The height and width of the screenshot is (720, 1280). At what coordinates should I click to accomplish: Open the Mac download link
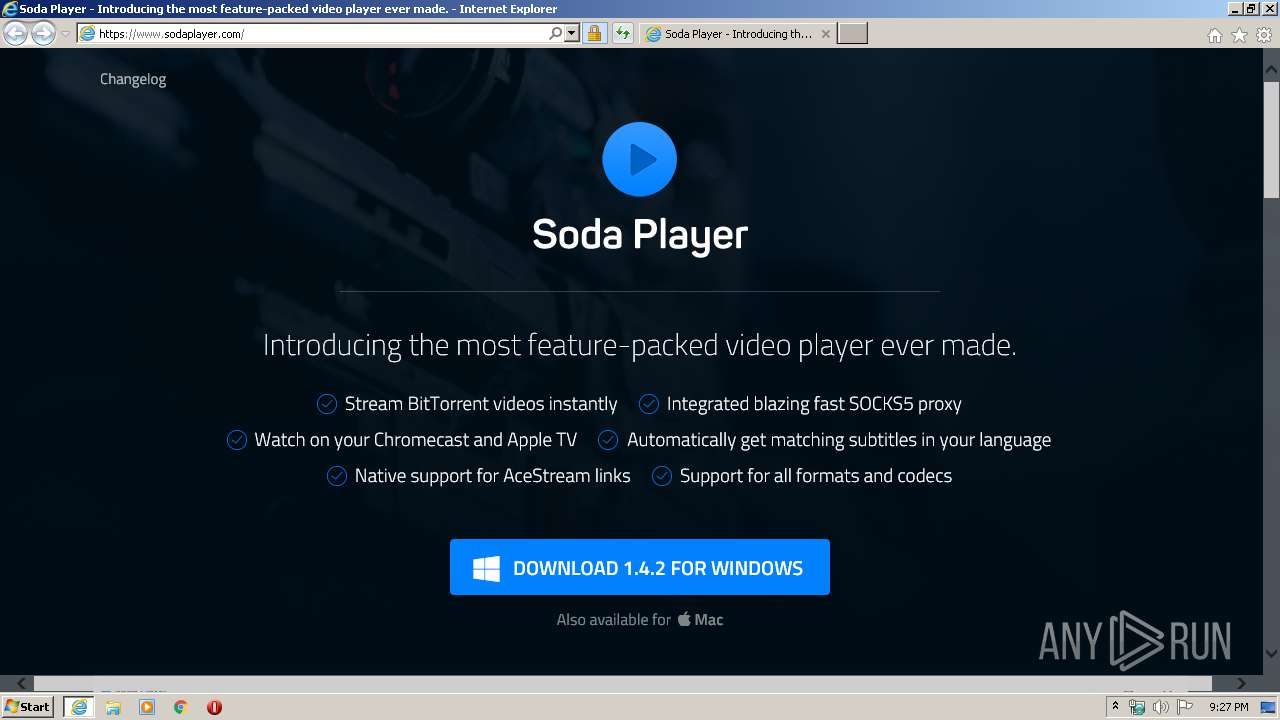pyautogui.click(x=700, y=620)
